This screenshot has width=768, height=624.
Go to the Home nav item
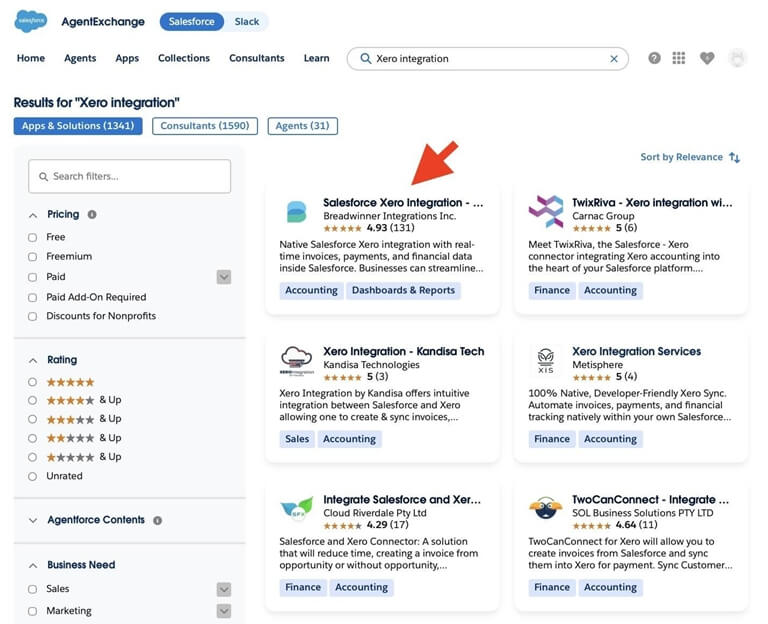pyautogui.click(x=31, y=58)
